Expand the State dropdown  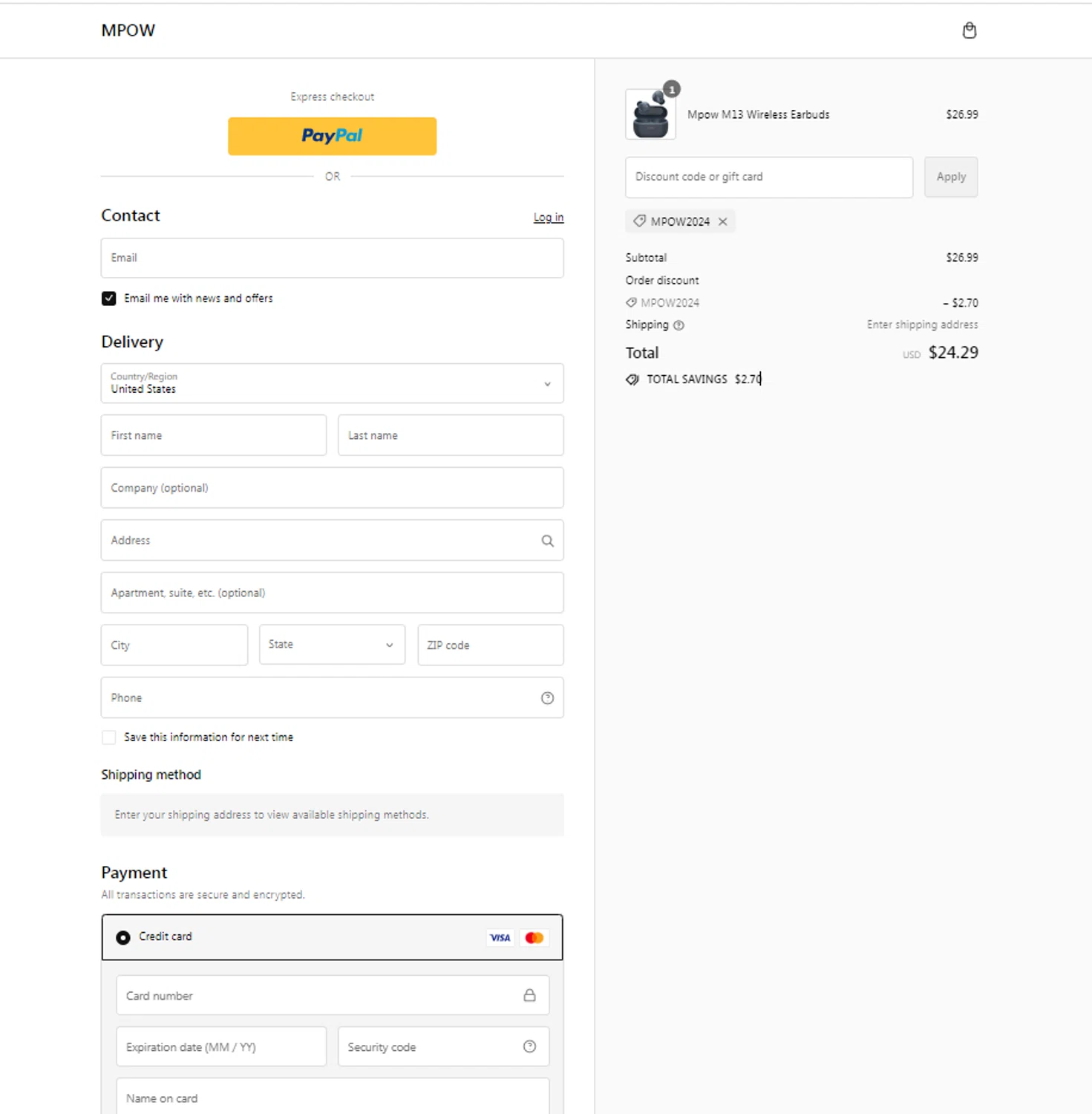coord(332,645)
